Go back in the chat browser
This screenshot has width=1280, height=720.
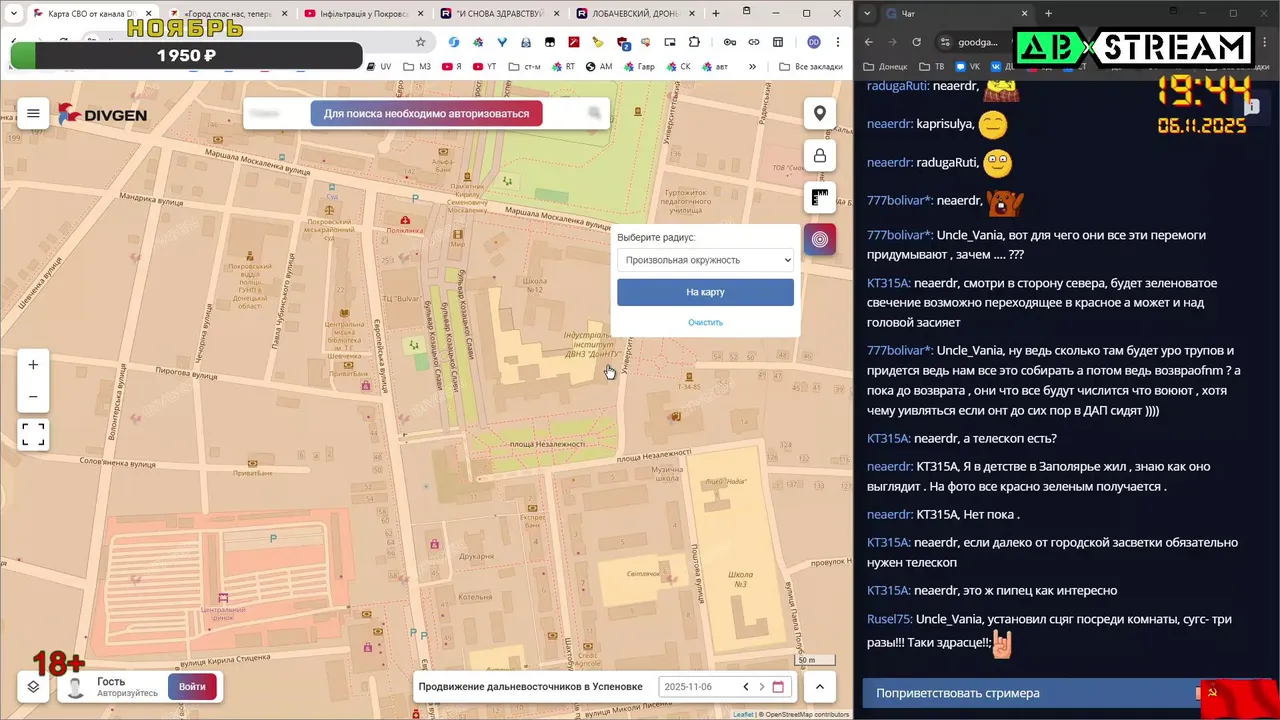(x=868, y=42)
